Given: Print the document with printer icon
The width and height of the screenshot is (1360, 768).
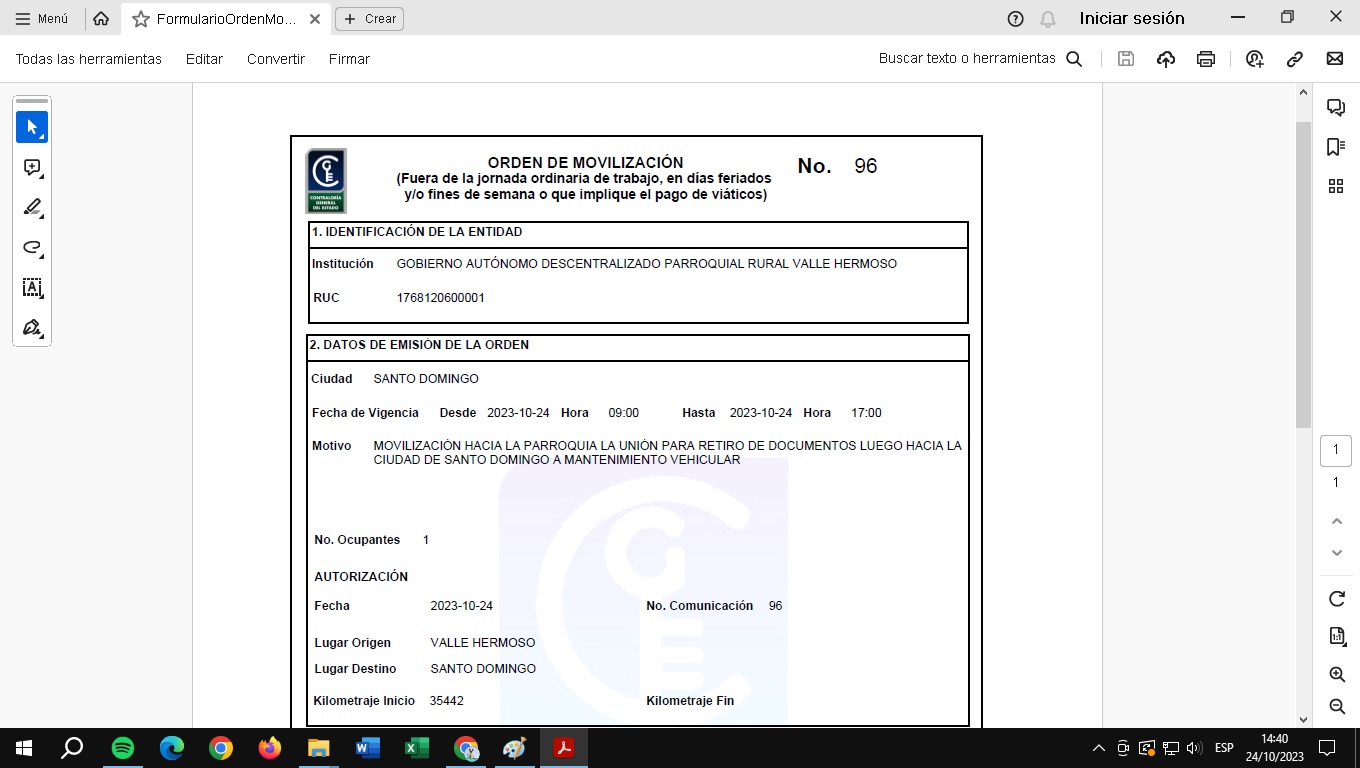Looking at the screenshot, I should point(1206,59).
